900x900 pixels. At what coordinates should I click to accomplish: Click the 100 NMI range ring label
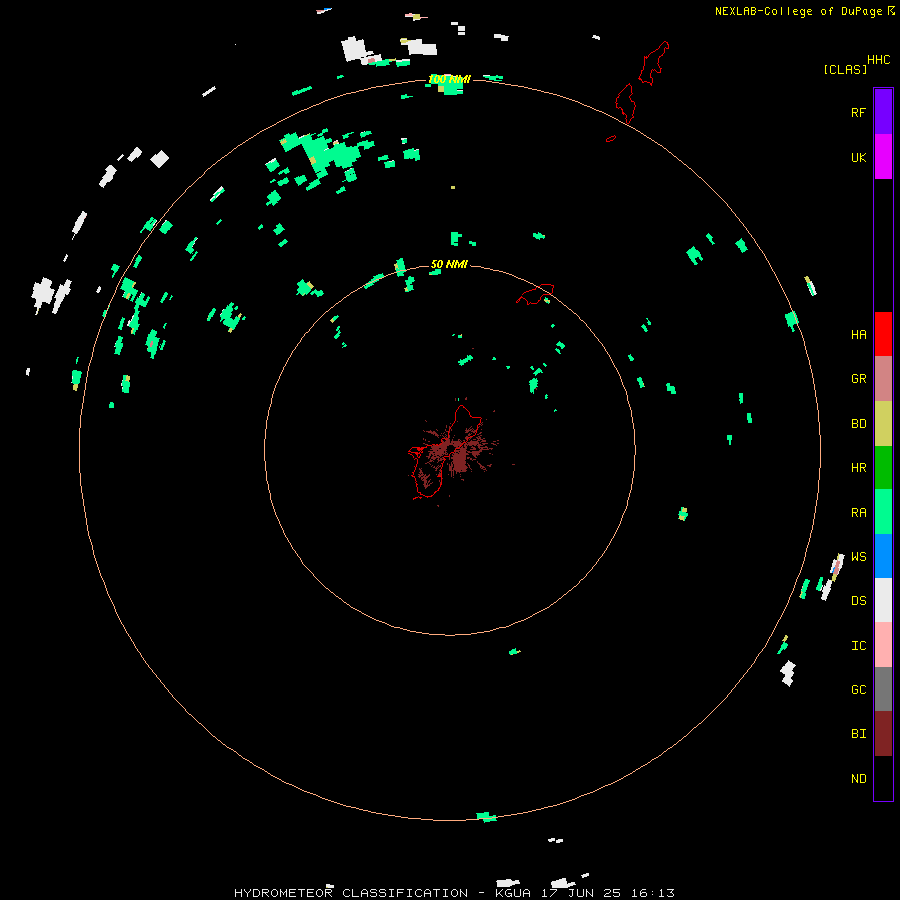449,79
